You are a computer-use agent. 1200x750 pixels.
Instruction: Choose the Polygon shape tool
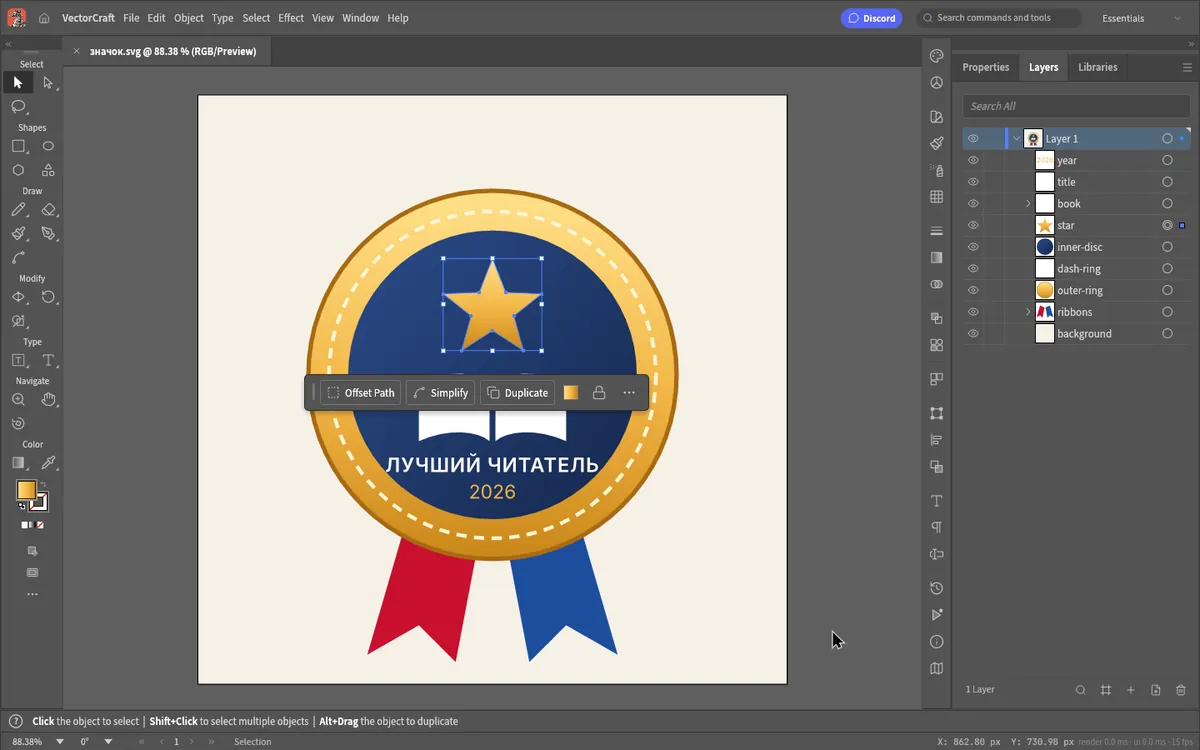18,170
